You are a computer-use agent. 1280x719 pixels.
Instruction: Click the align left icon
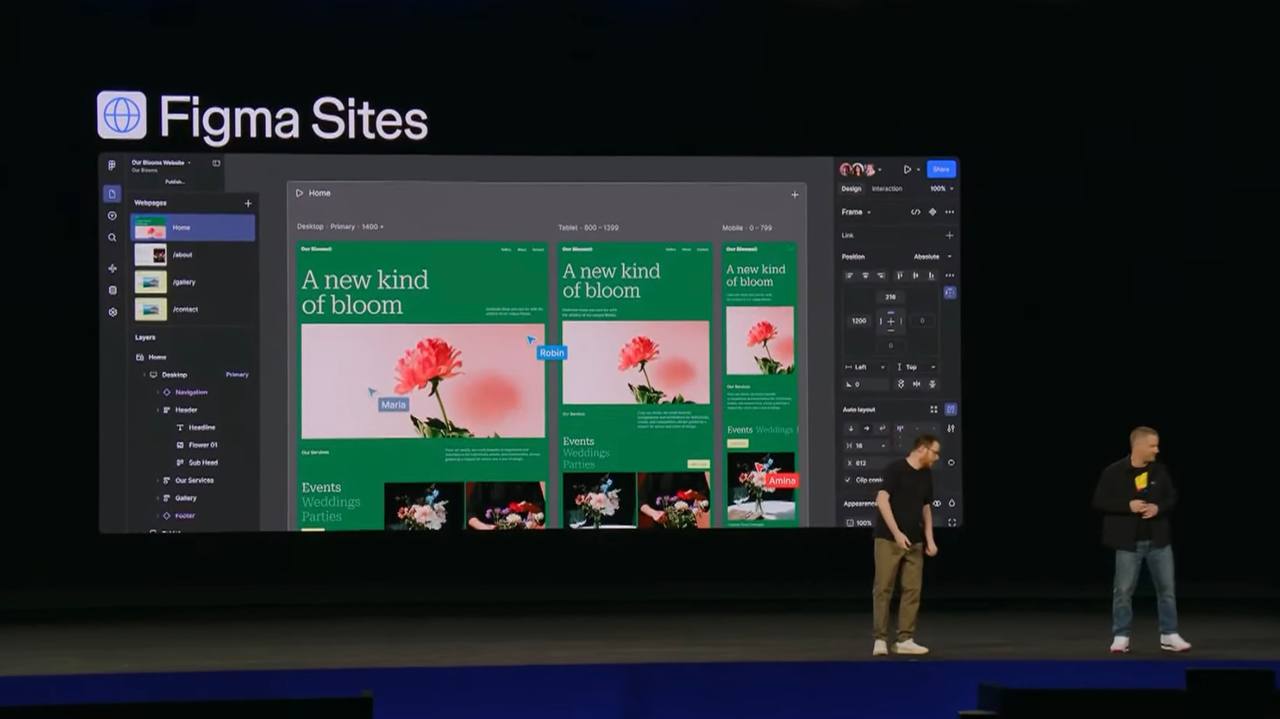(850, 275)
